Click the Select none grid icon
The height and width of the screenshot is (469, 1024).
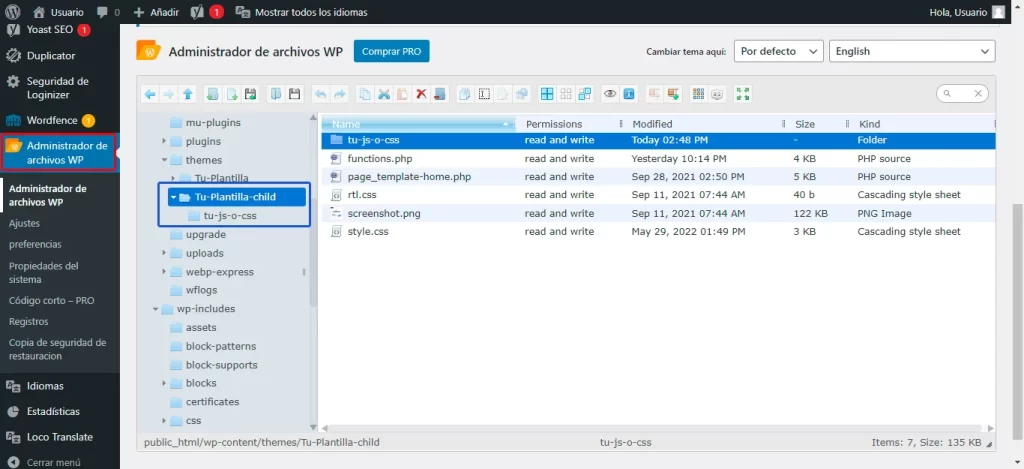coord(566,94)
